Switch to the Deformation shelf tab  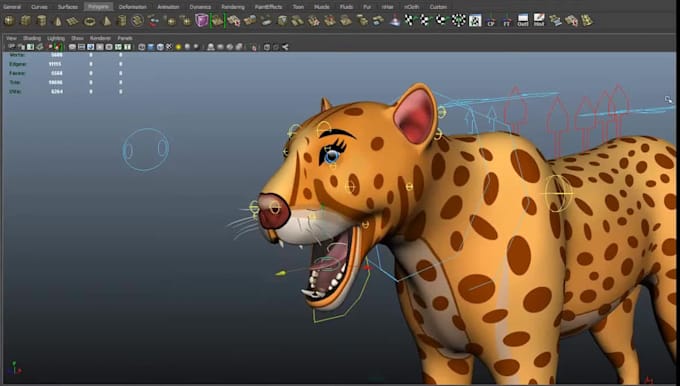coord(132,7)
